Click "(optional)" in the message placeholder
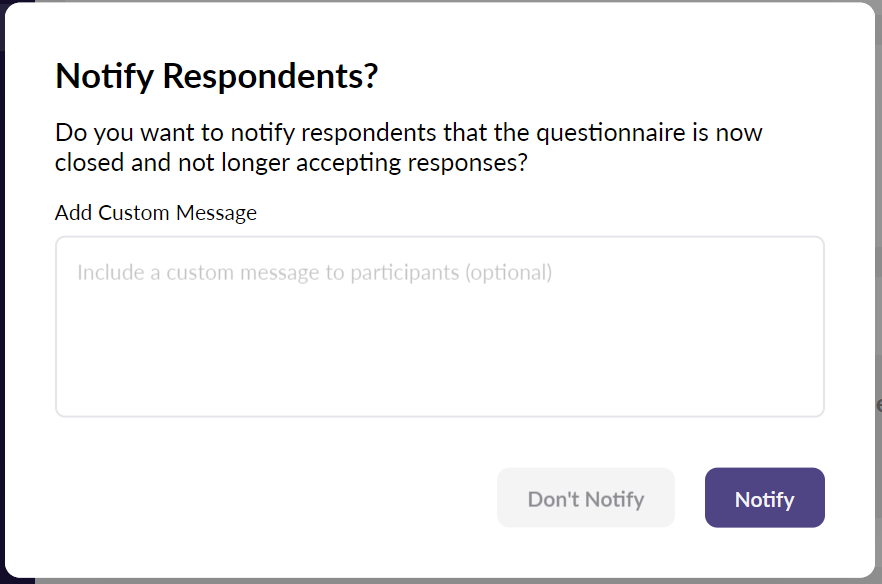 (x=508, y=272)
